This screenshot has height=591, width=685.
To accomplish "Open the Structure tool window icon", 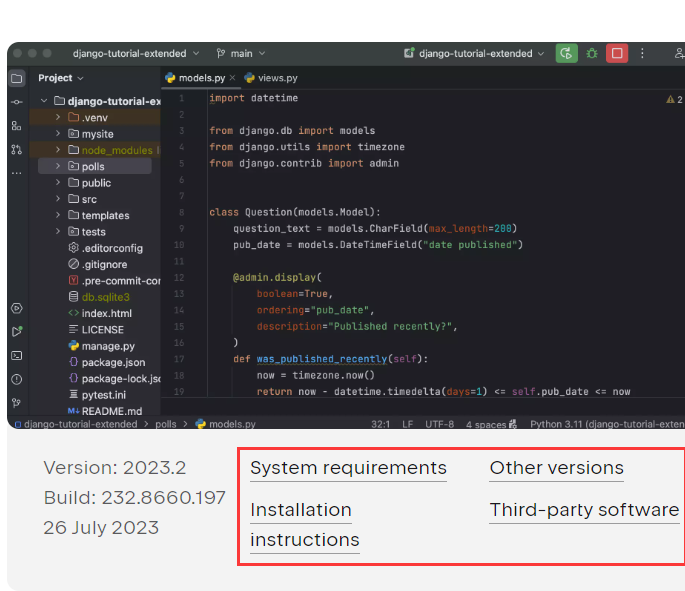I will (x=17, y=126).
